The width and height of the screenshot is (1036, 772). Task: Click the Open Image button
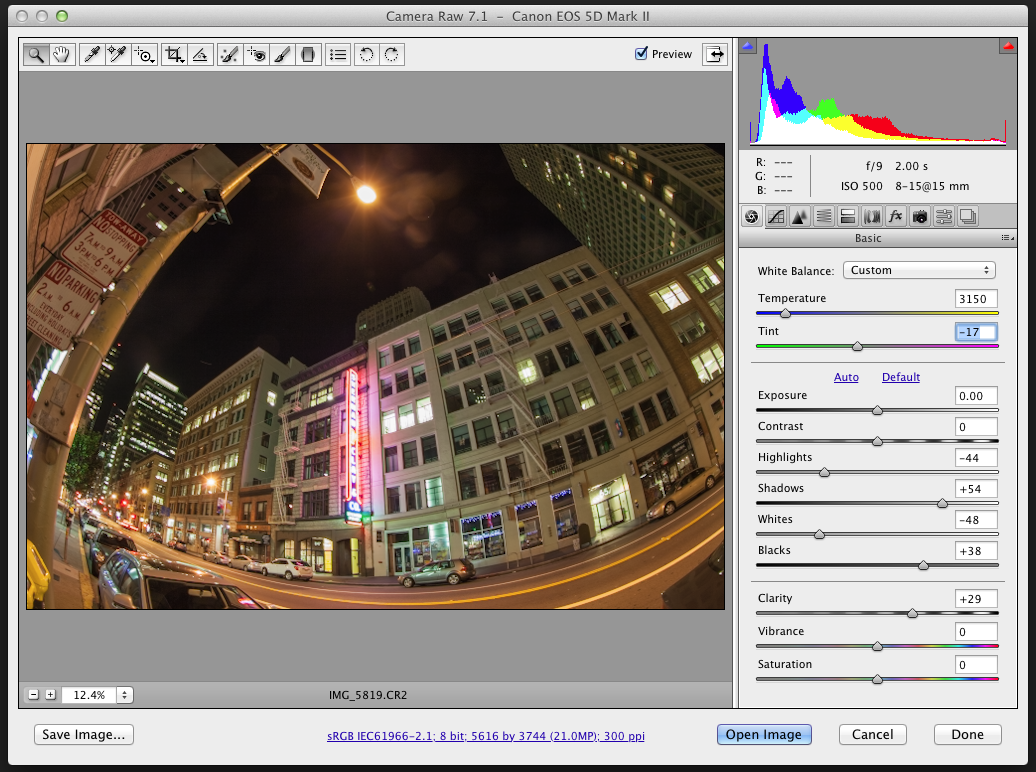click(763, 734)
